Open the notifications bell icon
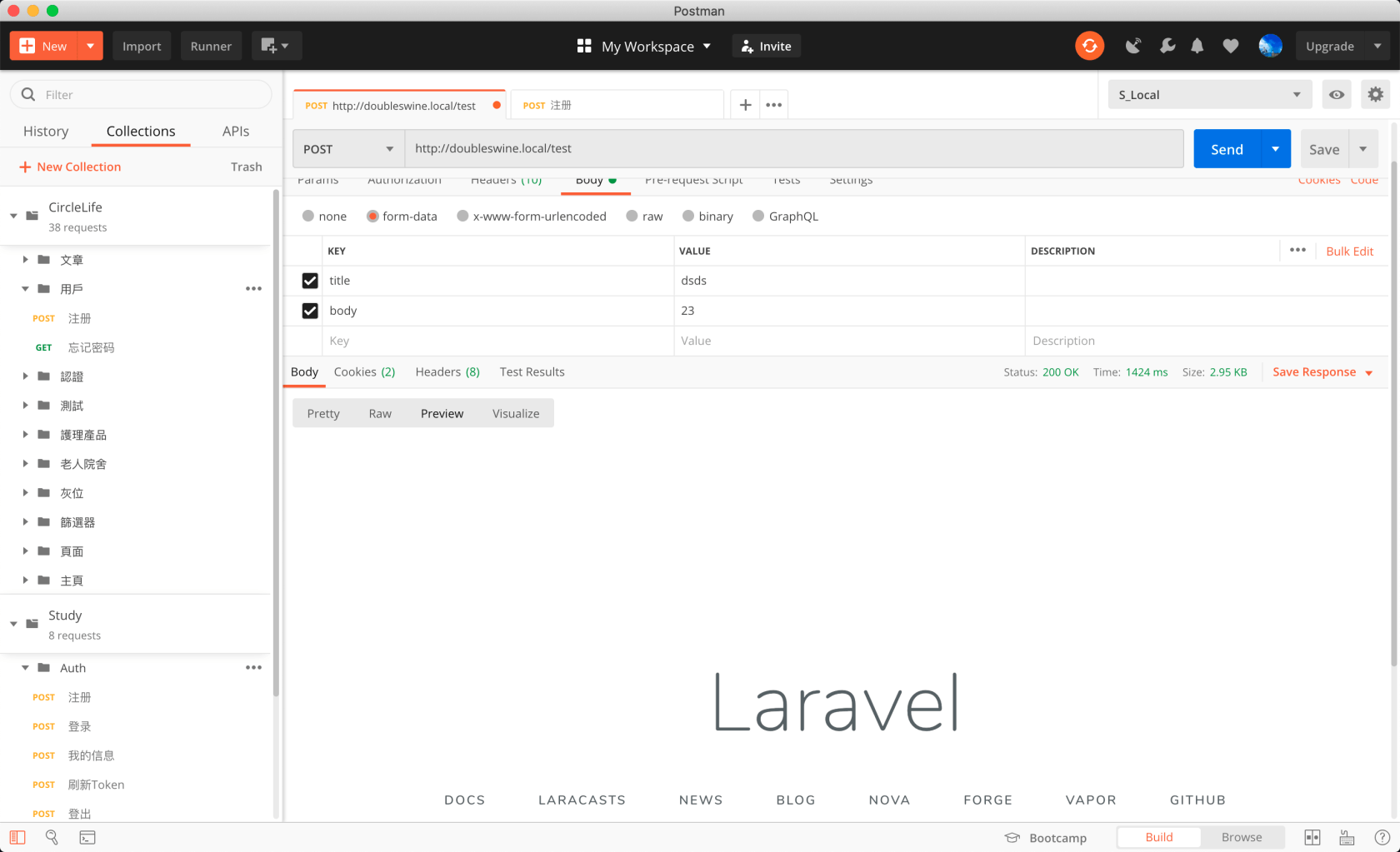Viewport: 1400px width, 852px height. pos(1197,46)
